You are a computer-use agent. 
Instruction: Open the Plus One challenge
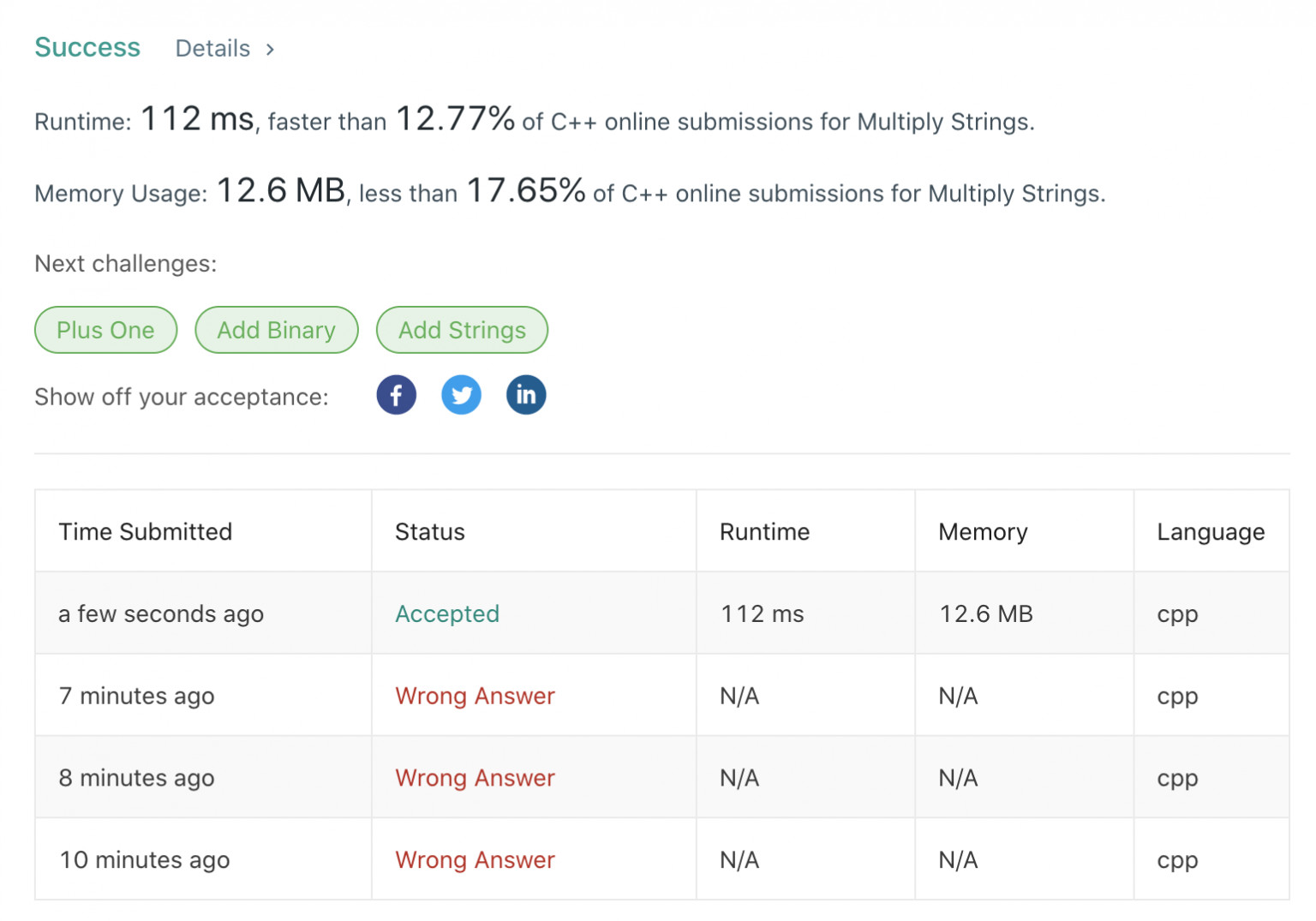pyautogui.click(x=105, y=330)
